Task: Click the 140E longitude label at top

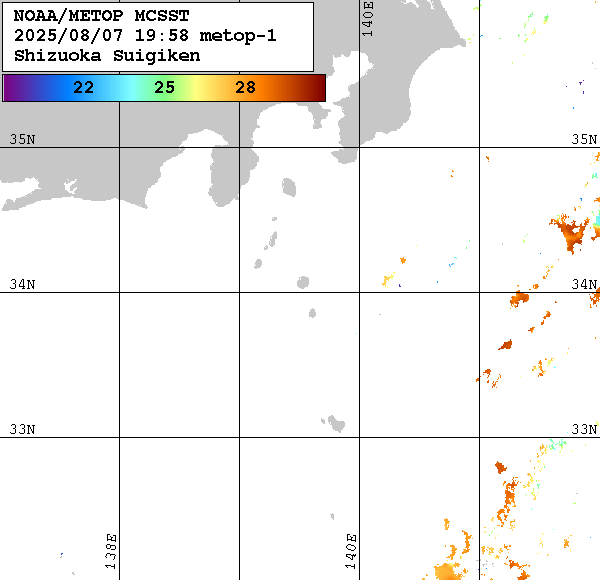Action: pyautogui.click(x=367, y=19)
